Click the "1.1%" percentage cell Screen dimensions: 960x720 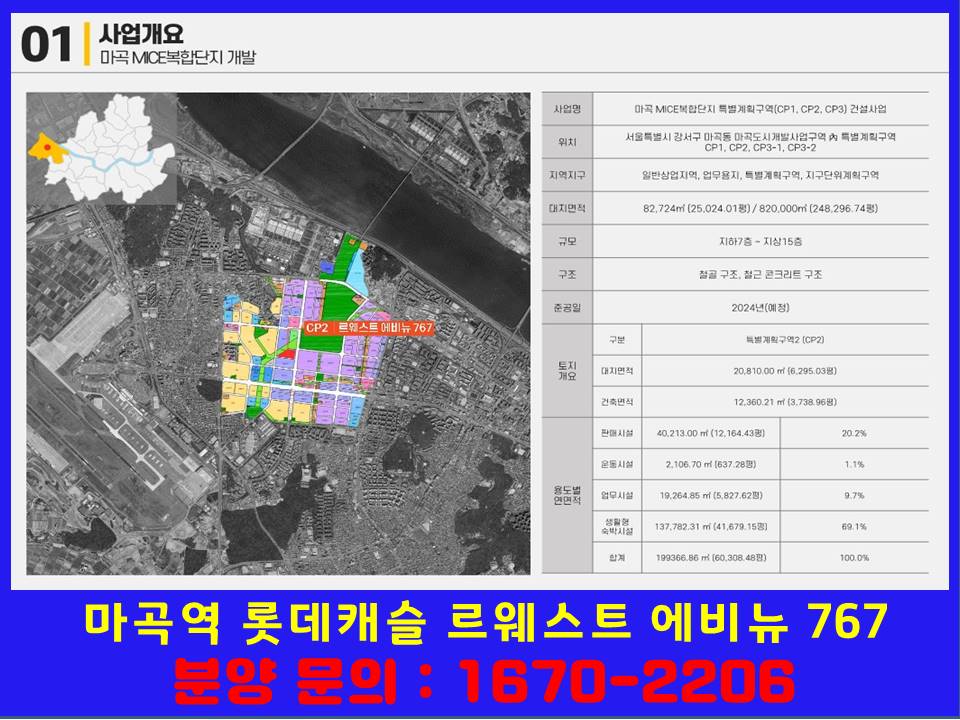pyautogui.click(x=854, y=464)
